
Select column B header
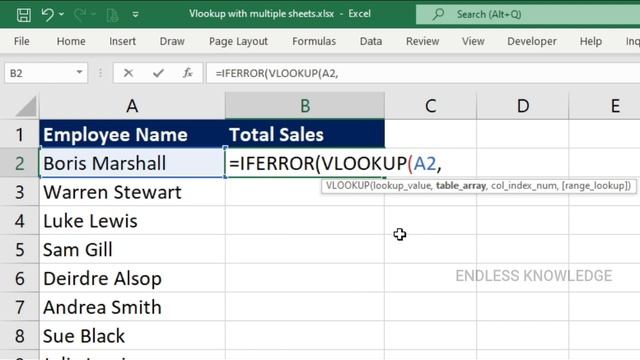(x=305, y=106)
